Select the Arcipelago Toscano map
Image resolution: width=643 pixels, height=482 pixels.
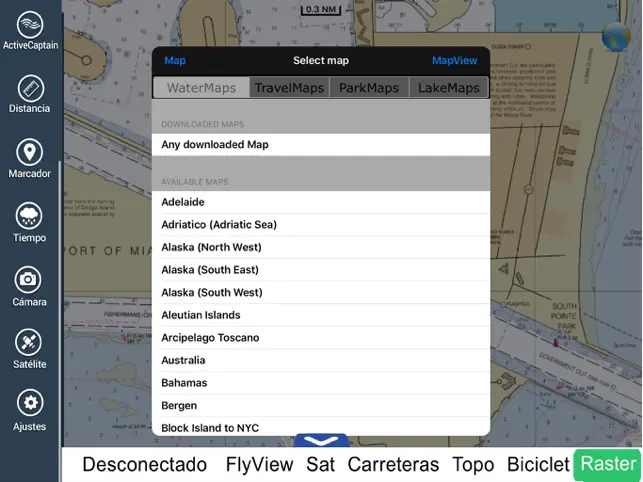(321, 338)
